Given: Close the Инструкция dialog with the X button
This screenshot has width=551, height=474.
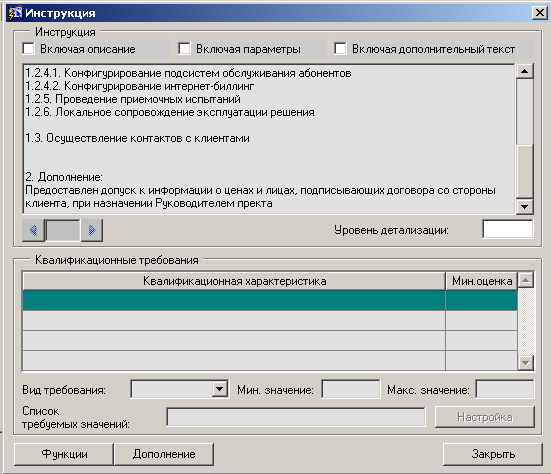Looking at the screenshot, I should tap(540, 13).
